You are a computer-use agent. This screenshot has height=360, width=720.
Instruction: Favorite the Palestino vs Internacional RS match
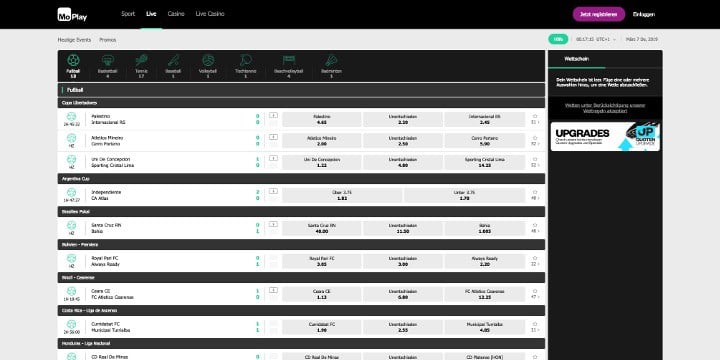535,117
